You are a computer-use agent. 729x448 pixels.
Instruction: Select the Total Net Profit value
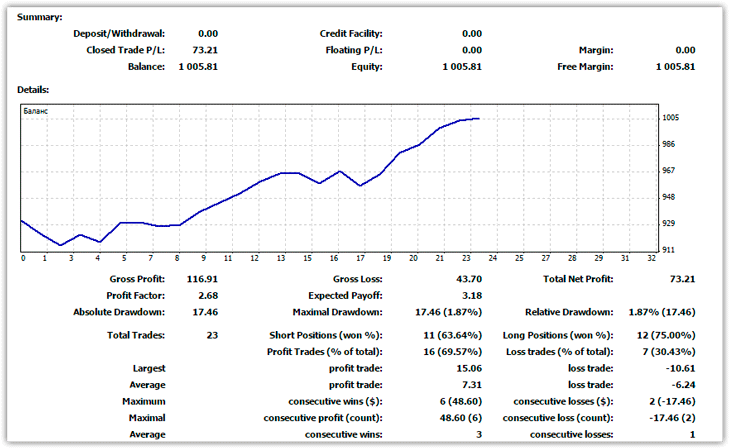click(x=682, y=279)
